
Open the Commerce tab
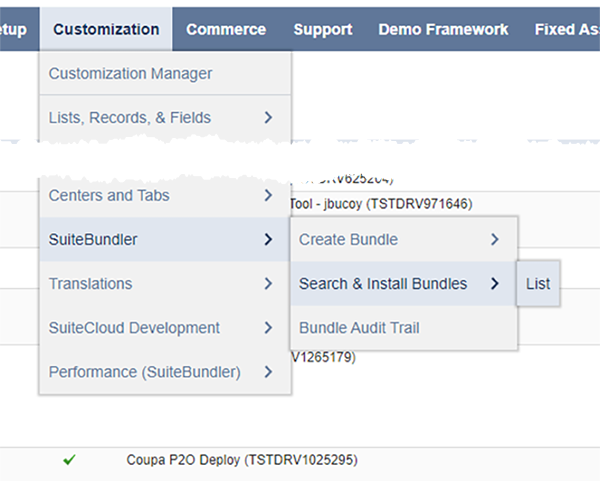[226, 29]
